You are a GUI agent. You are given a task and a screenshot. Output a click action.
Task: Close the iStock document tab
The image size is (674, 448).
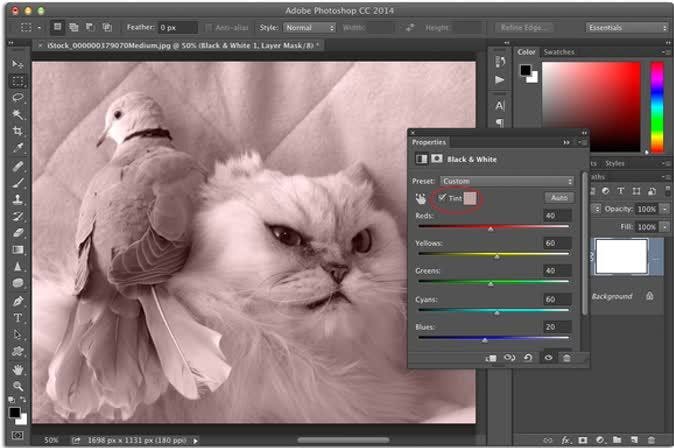coord(40,45)
